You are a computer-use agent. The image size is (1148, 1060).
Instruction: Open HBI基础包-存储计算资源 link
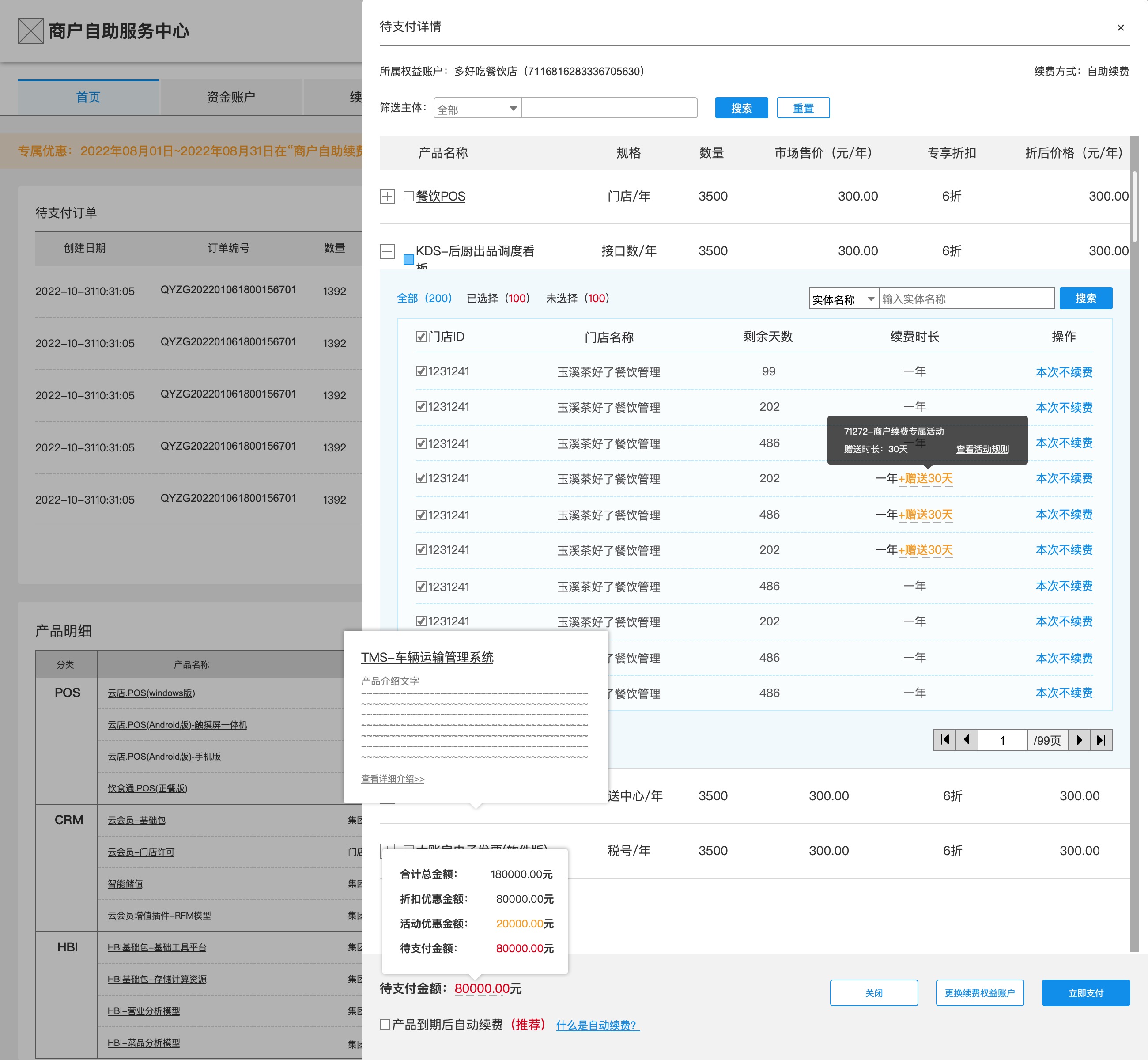(x=157, y=980)
